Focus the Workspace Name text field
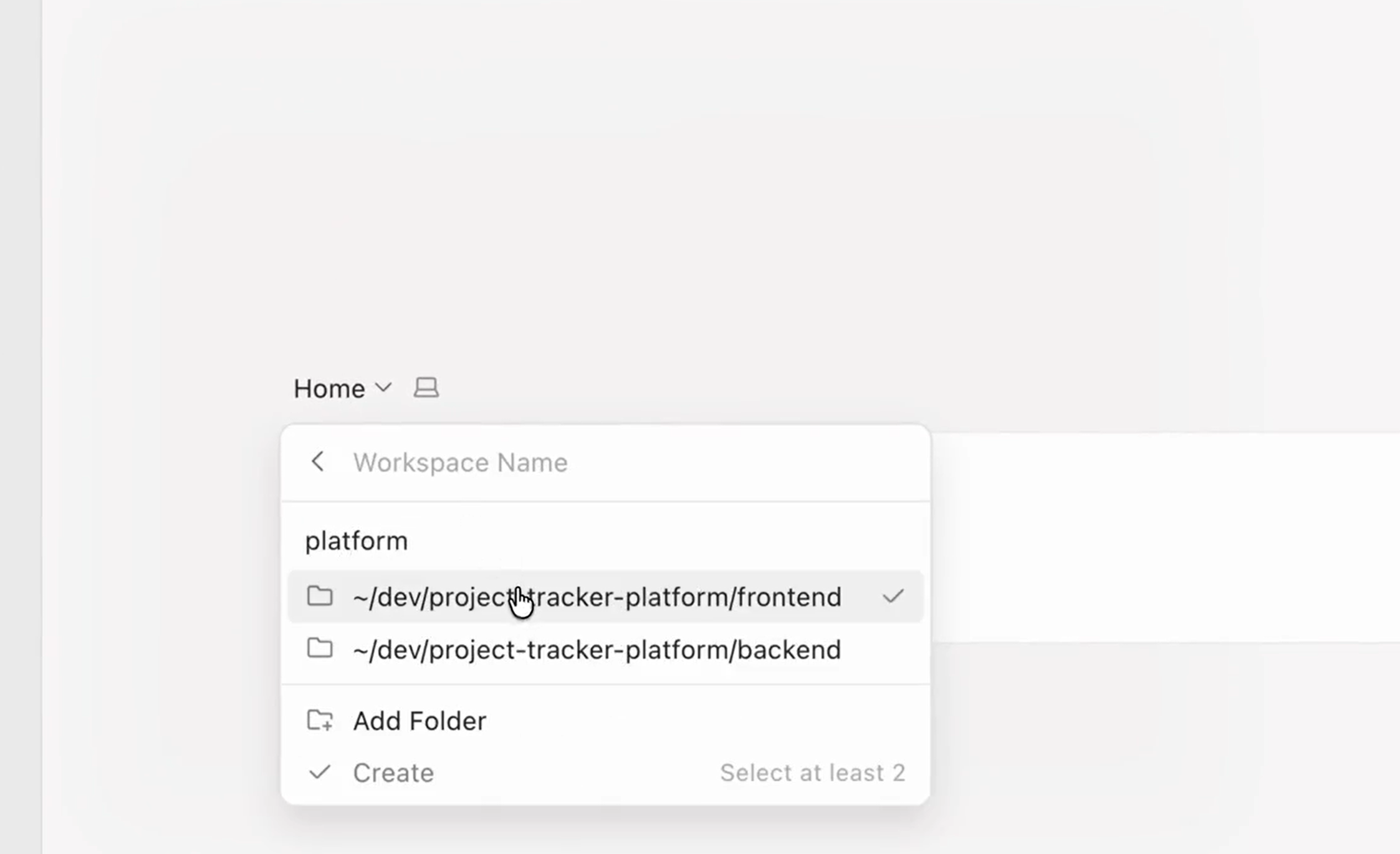The image size is (1400, 854). [x=630, y=463]
